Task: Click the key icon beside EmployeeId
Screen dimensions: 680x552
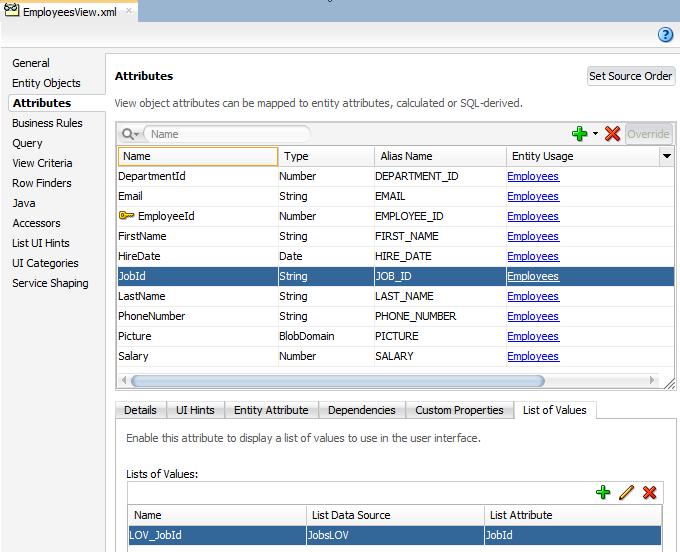Action: 126,216
